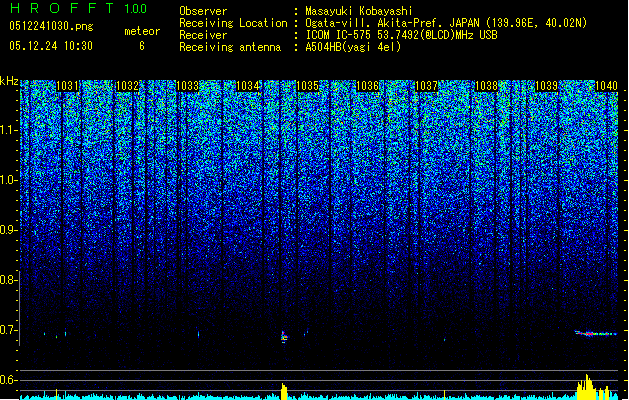This screenshot has width=629, height=400.
Task: Click the Receiver field label
Action: tap(203, 35)
